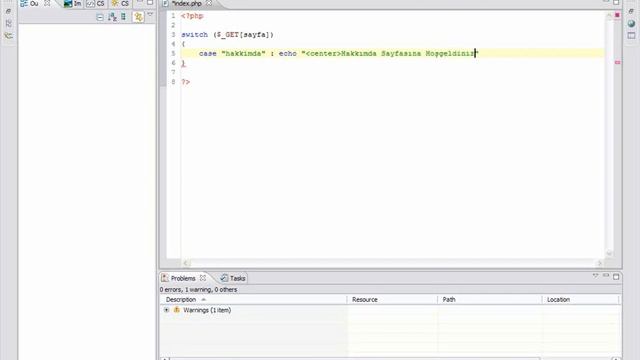Collapse all items in the Outline panel
This screenshot has height=360, width=640.
pos(100,17)
